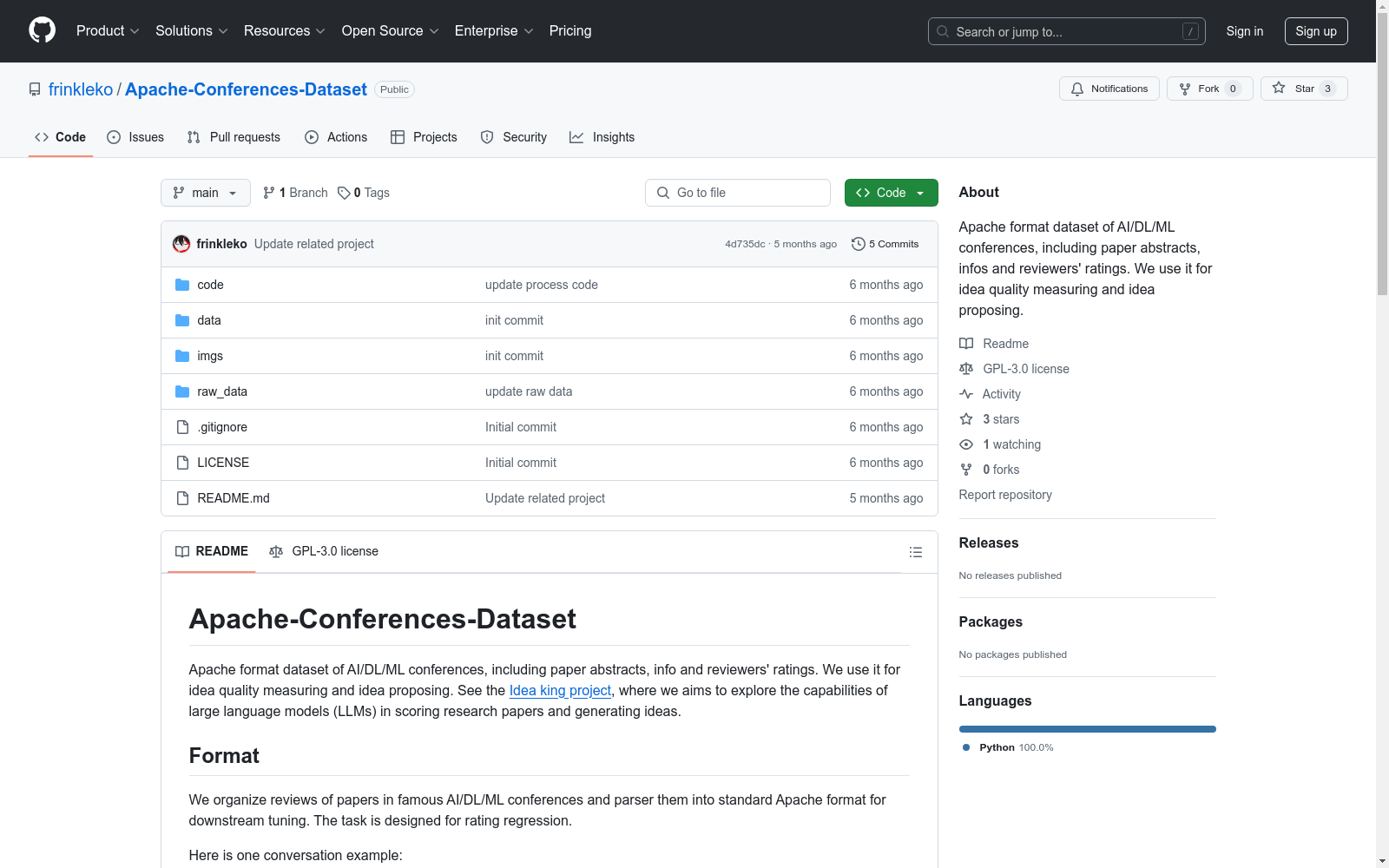Click the LICENSE file icon

182,463
